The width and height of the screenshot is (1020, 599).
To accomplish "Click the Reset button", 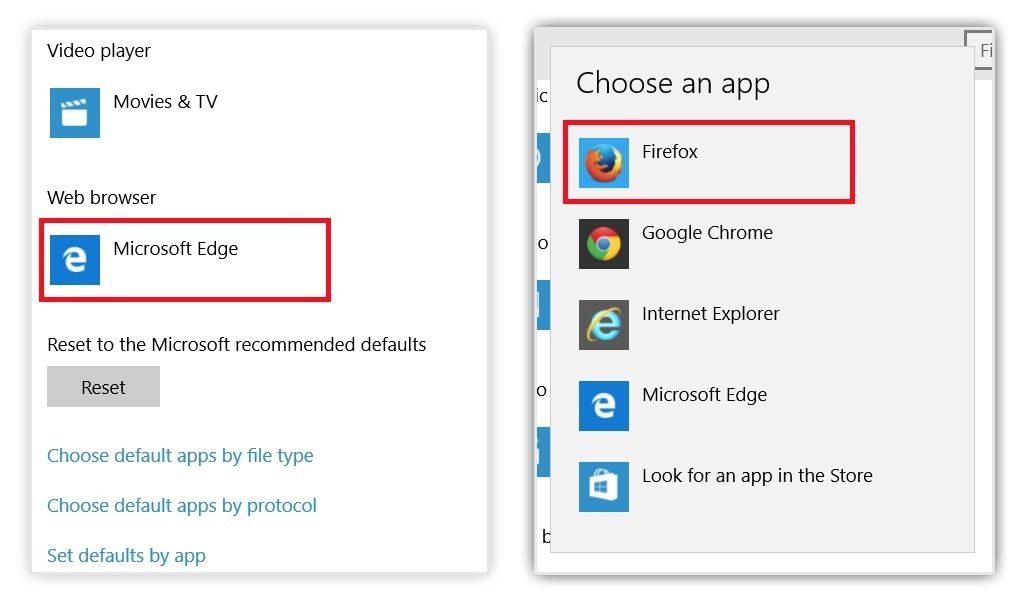I will point(103,386).
